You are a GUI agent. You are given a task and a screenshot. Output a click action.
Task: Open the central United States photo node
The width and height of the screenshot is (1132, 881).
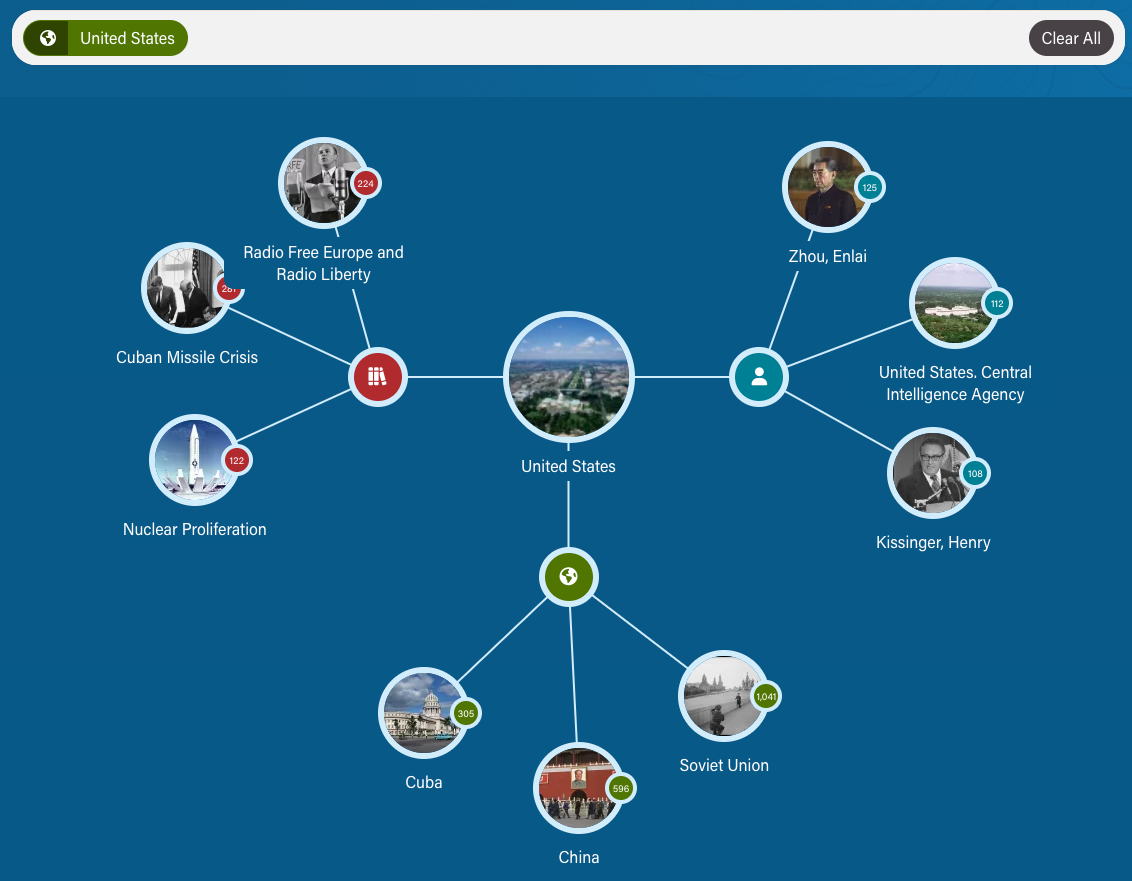(569, 377)
